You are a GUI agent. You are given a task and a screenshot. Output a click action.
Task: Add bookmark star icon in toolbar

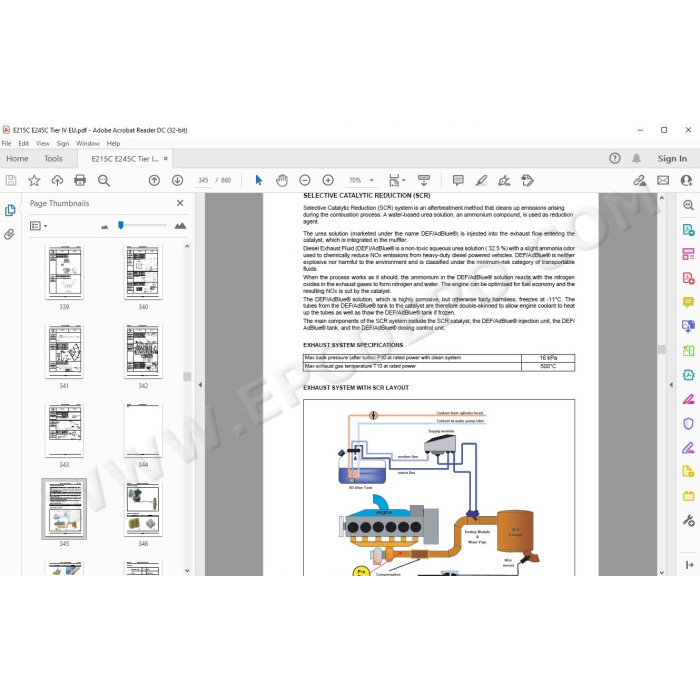[x=34, y=180]
